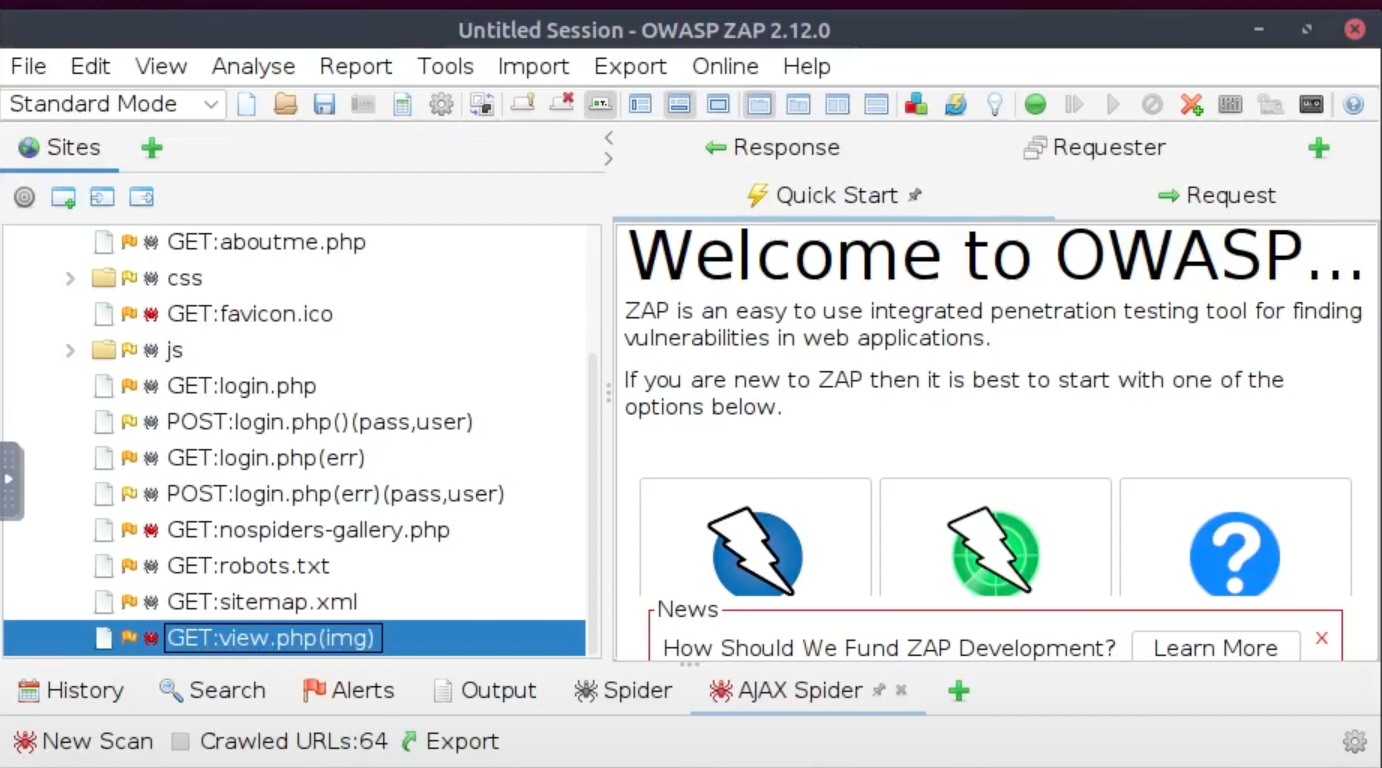
Task: Open the Report menu
Action: point(356,66)
